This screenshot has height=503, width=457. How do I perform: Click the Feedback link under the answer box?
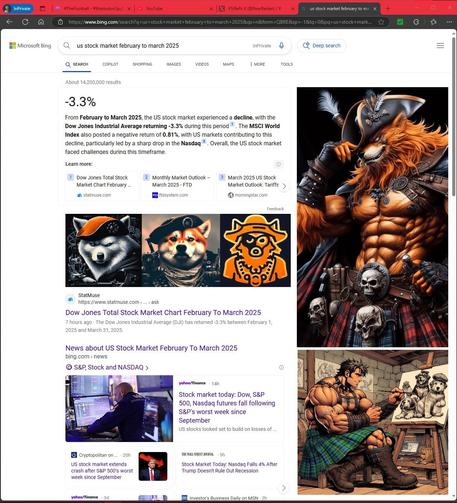[x=275, y=209]
